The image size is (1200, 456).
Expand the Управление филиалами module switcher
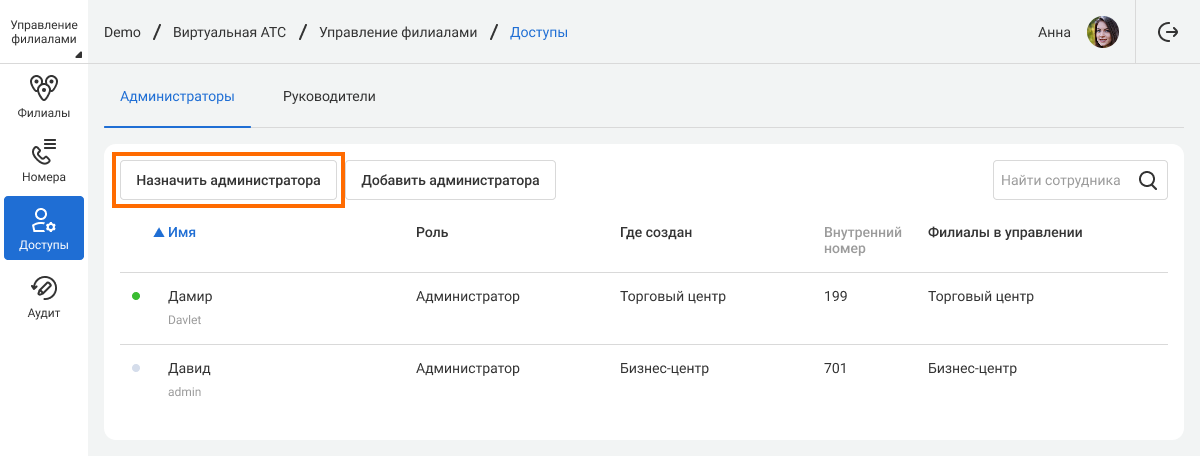pyautogui.click(x=43, y=32)
